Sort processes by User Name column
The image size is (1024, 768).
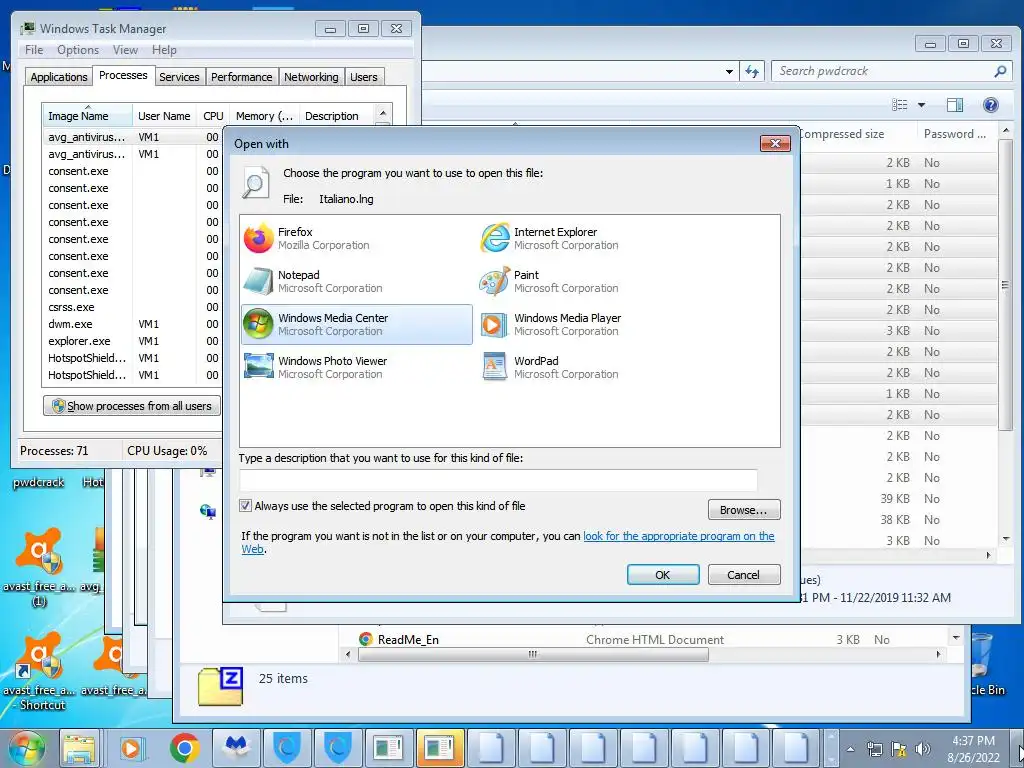coord(164,116)
